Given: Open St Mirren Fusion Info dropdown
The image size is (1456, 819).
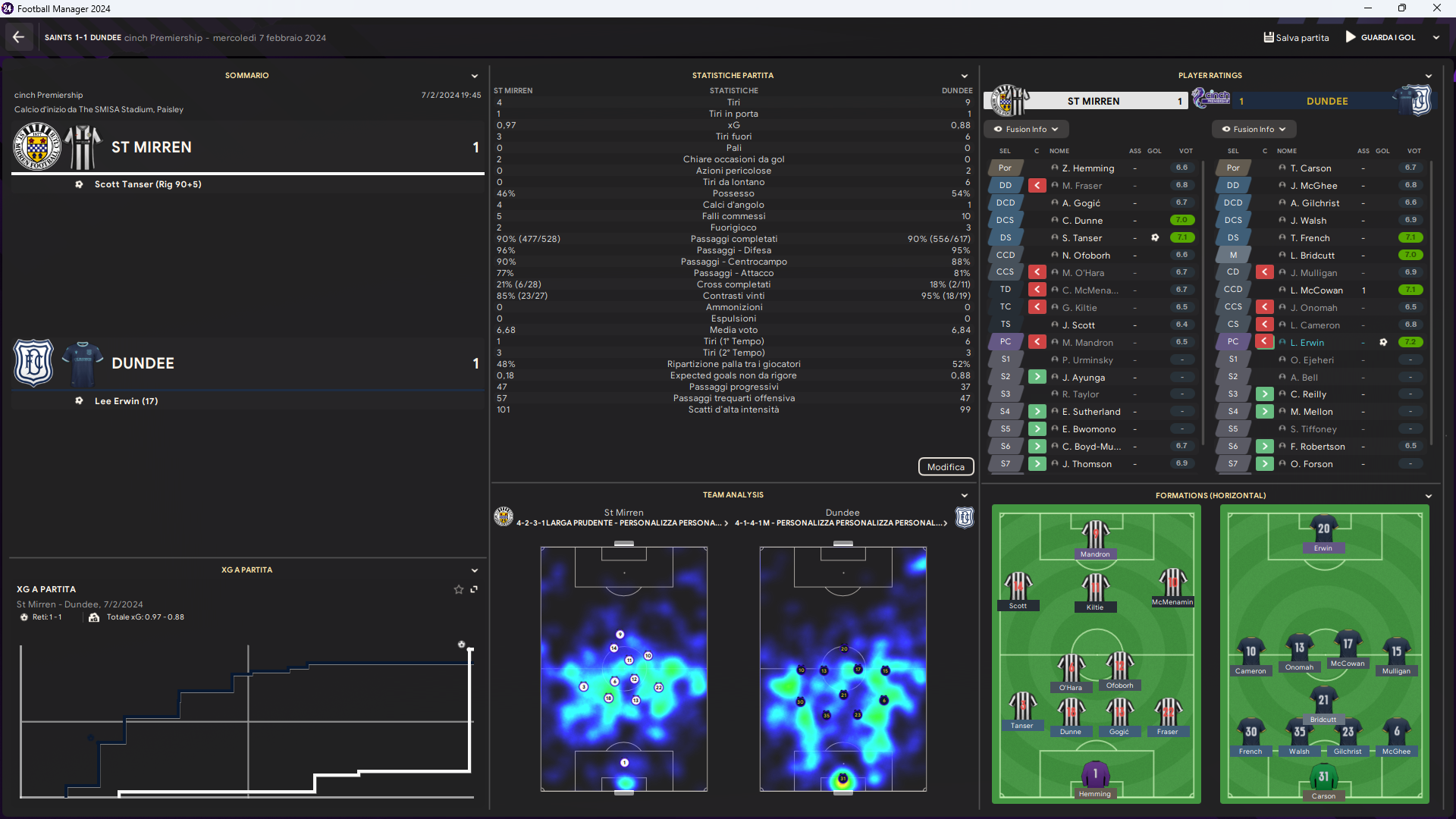Looking at the screenshot, I should [1026, 129].
